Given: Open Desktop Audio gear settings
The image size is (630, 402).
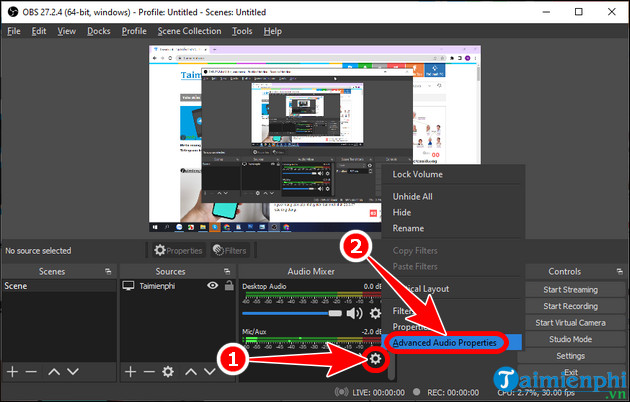Looking at the screenshot, I should pyautogui.click(x=375, y=313).
